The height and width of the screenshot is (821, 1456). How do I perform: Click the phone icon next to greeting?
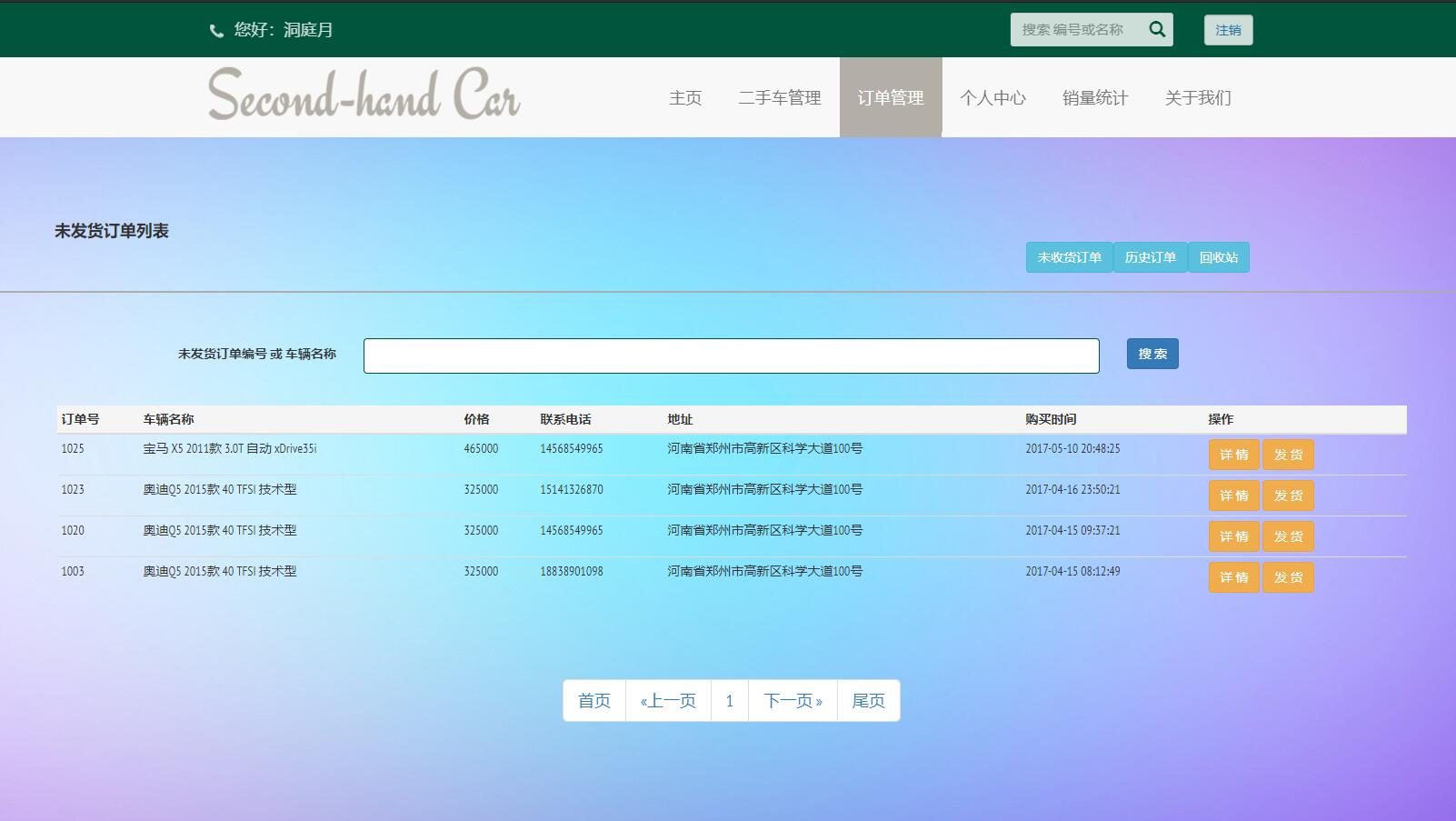[215, 30]
